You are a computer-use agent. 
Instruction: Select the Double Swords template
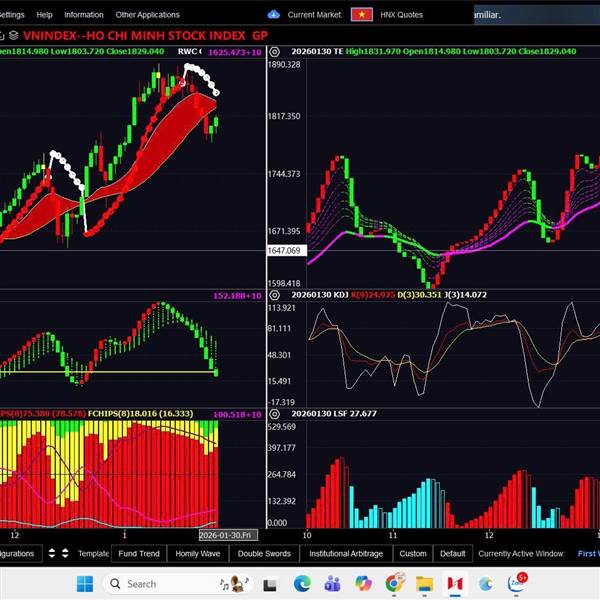point(264,553)
